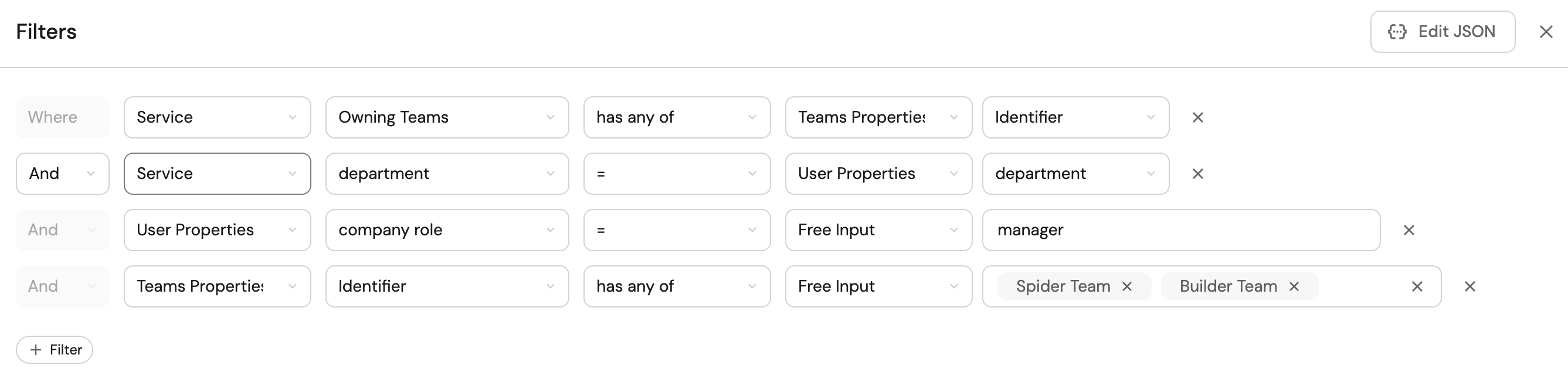The width and height of the screenshot is (1568, 385).
Task: Delete the Teams Identifier filter row
Action: (x=1469, y=286)
